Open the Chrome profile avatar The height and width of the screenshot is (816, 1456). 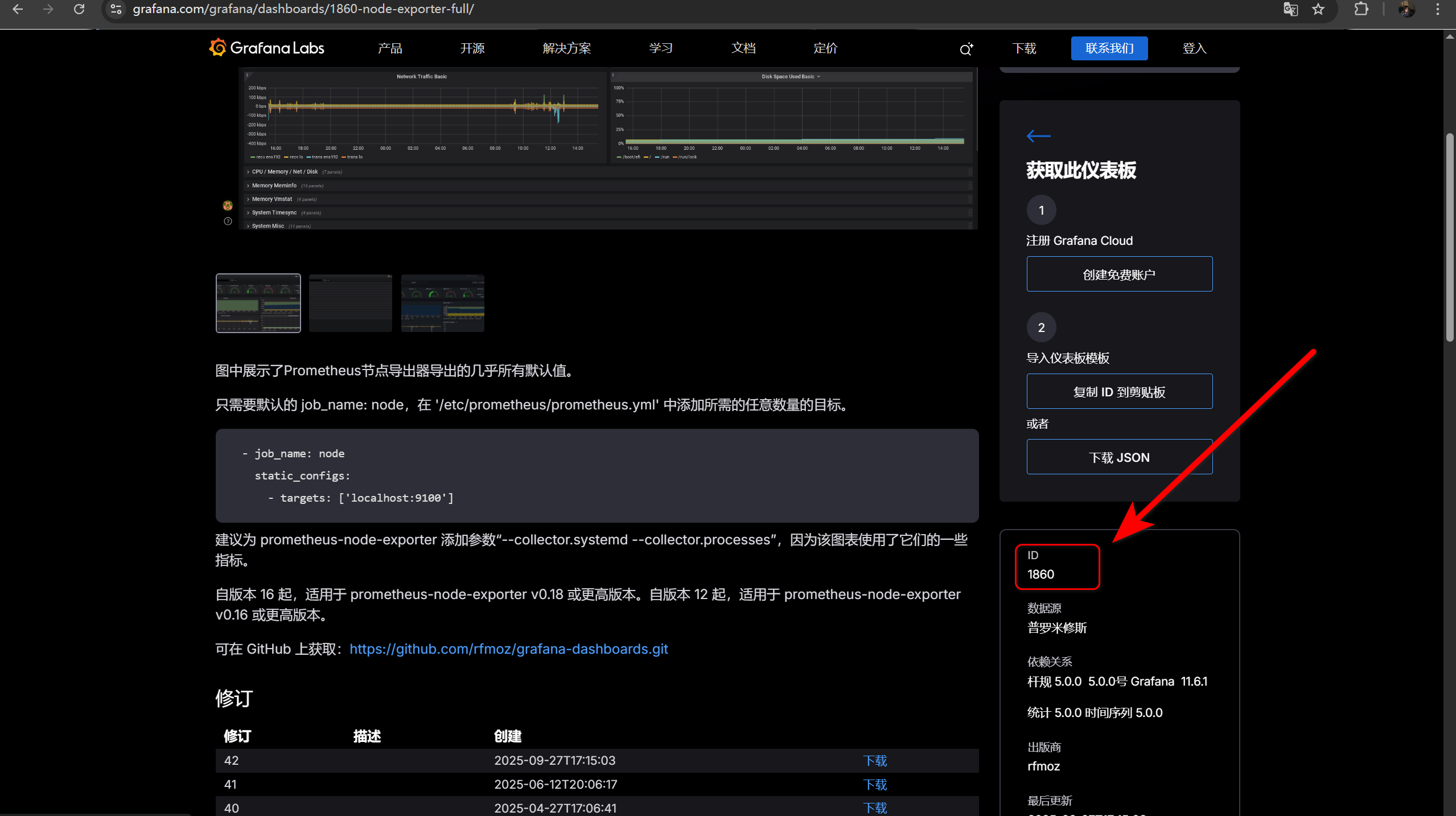point(1406,9)
